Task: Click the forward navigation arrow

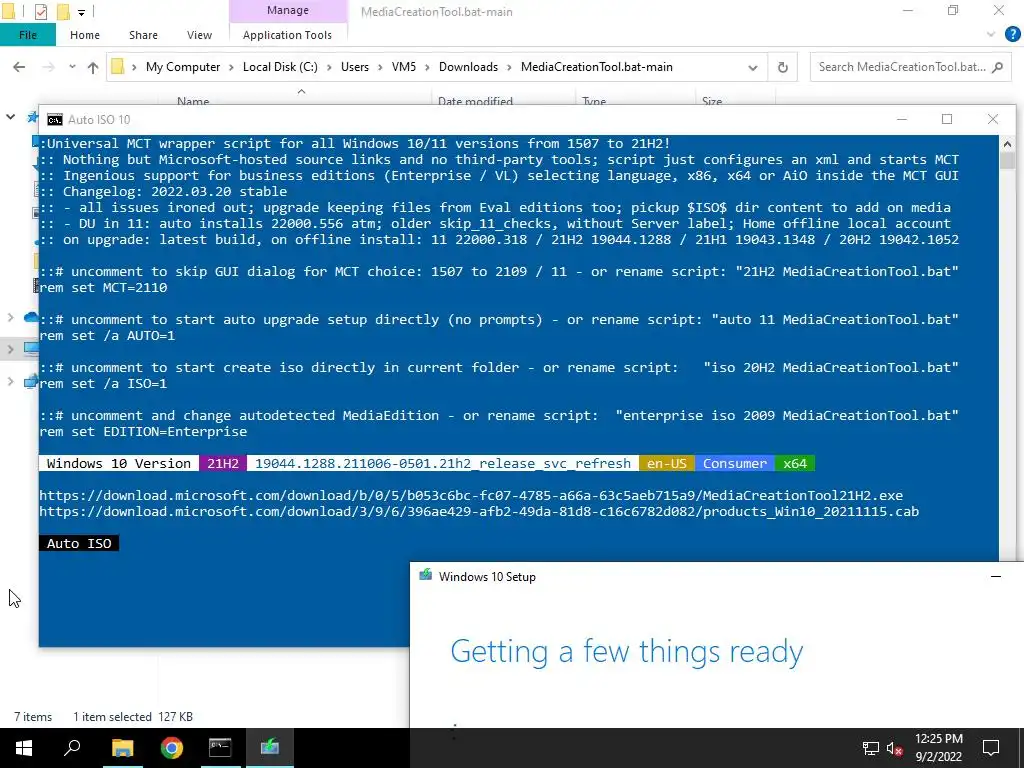Action: pyautogui.click(x=48, y=67)
